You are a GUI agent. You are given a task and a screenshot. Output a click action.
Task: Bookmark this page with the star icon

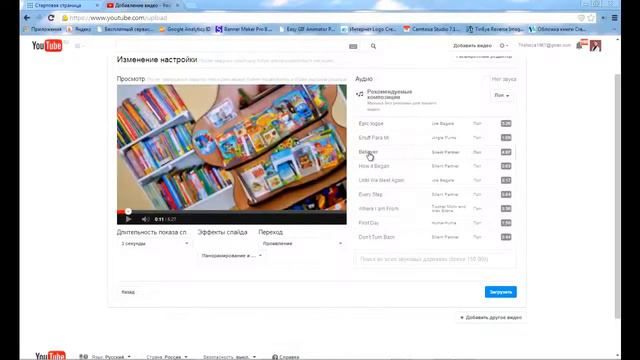591,18
